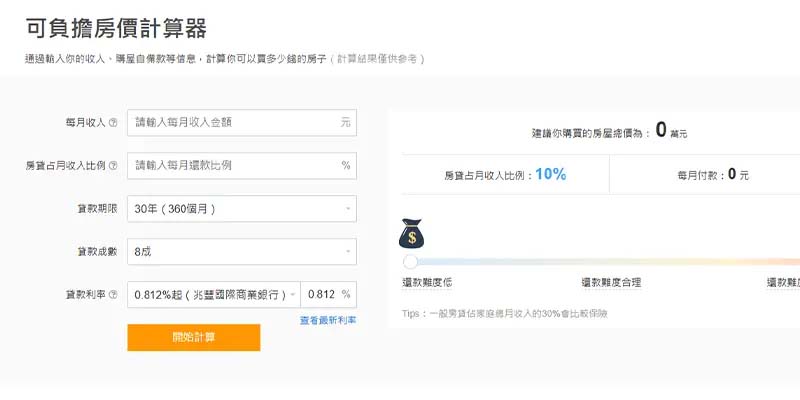Click the 還款難度合理 slider label

612,283
